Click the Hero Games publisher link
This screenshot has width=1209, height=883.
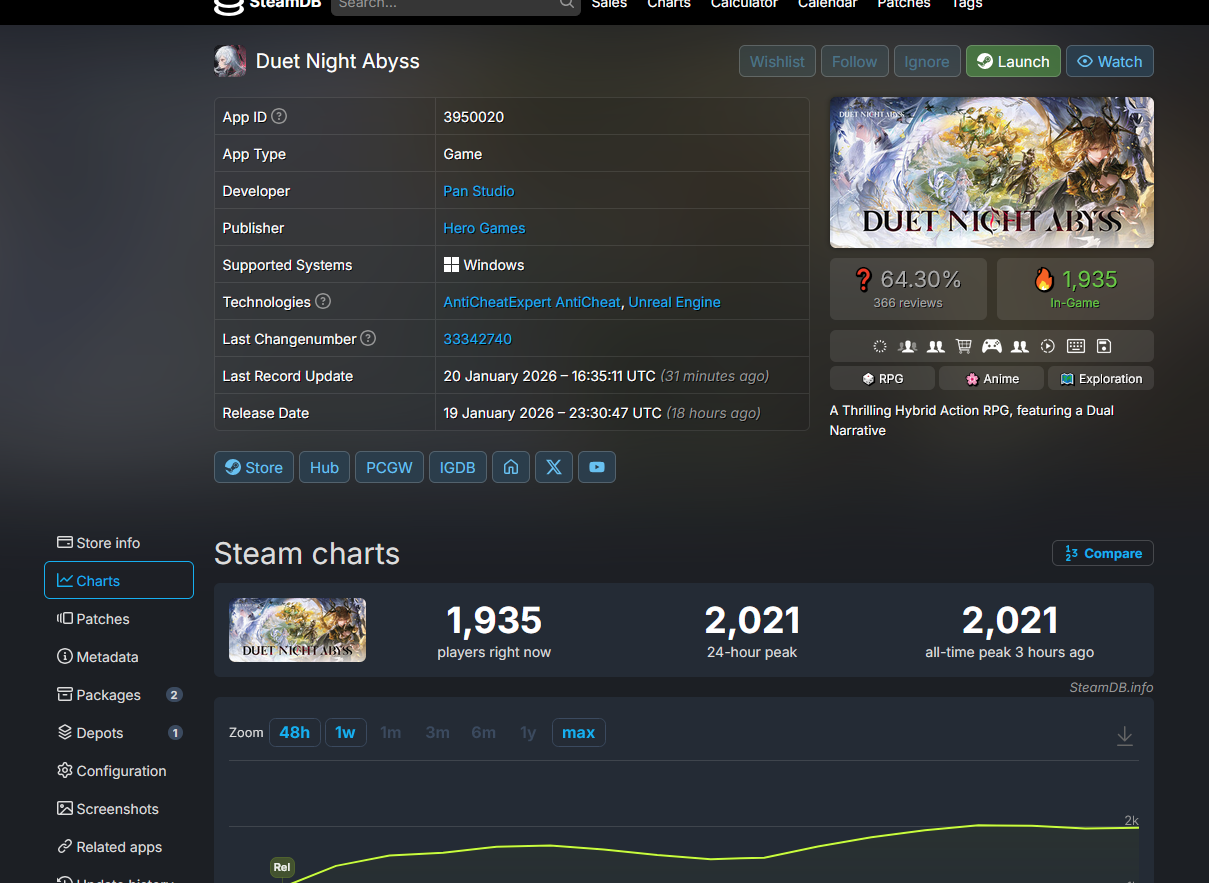[x=484, y=228]
